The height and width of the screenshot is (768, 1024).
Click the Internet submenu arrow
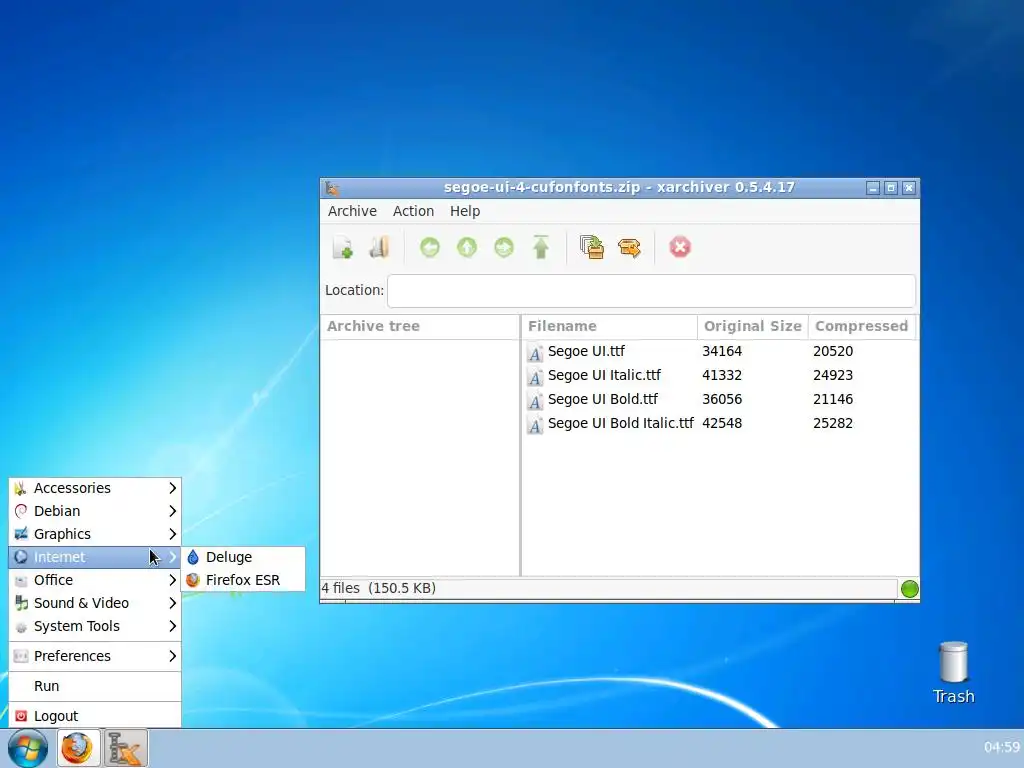click(172, 557)
